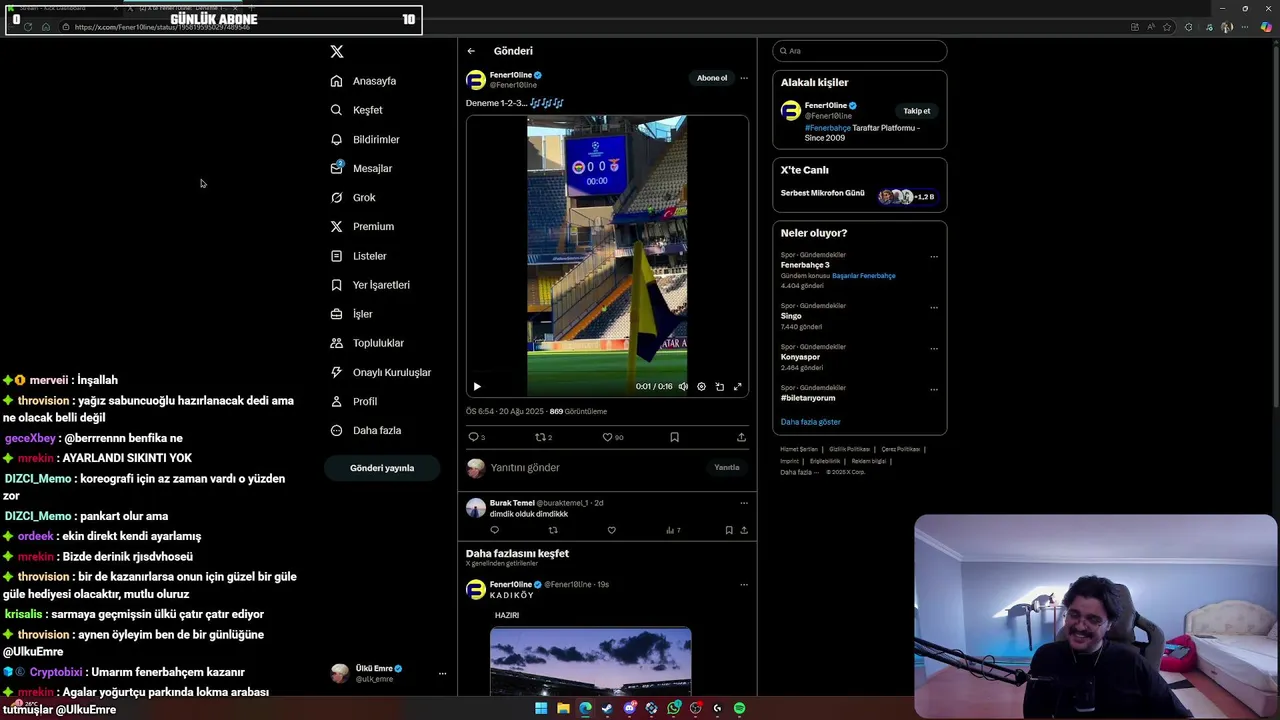1280x720 pixels.
Task: Open İşler jobs page
Action: pyautogui.click(x=351, y=314)
